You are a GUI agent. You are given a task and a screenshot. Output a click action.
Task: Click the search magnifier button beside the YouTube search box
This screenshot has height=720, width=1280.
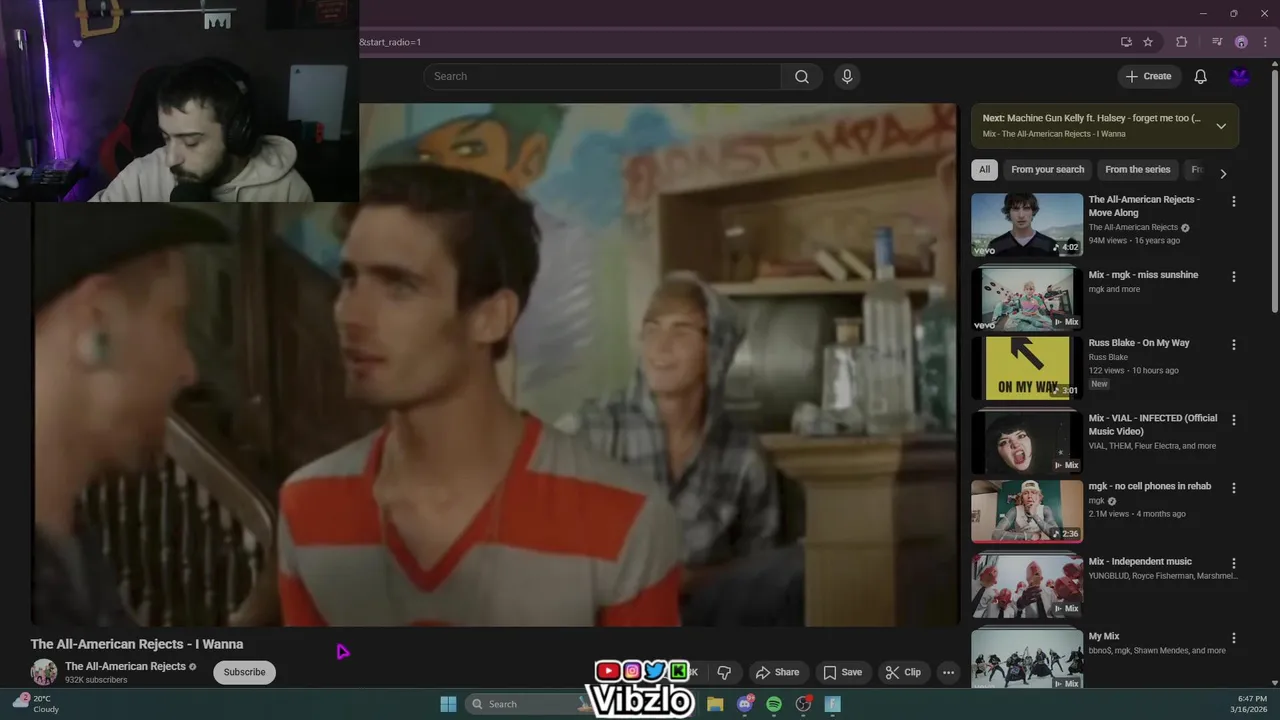(x=802, y=77)
